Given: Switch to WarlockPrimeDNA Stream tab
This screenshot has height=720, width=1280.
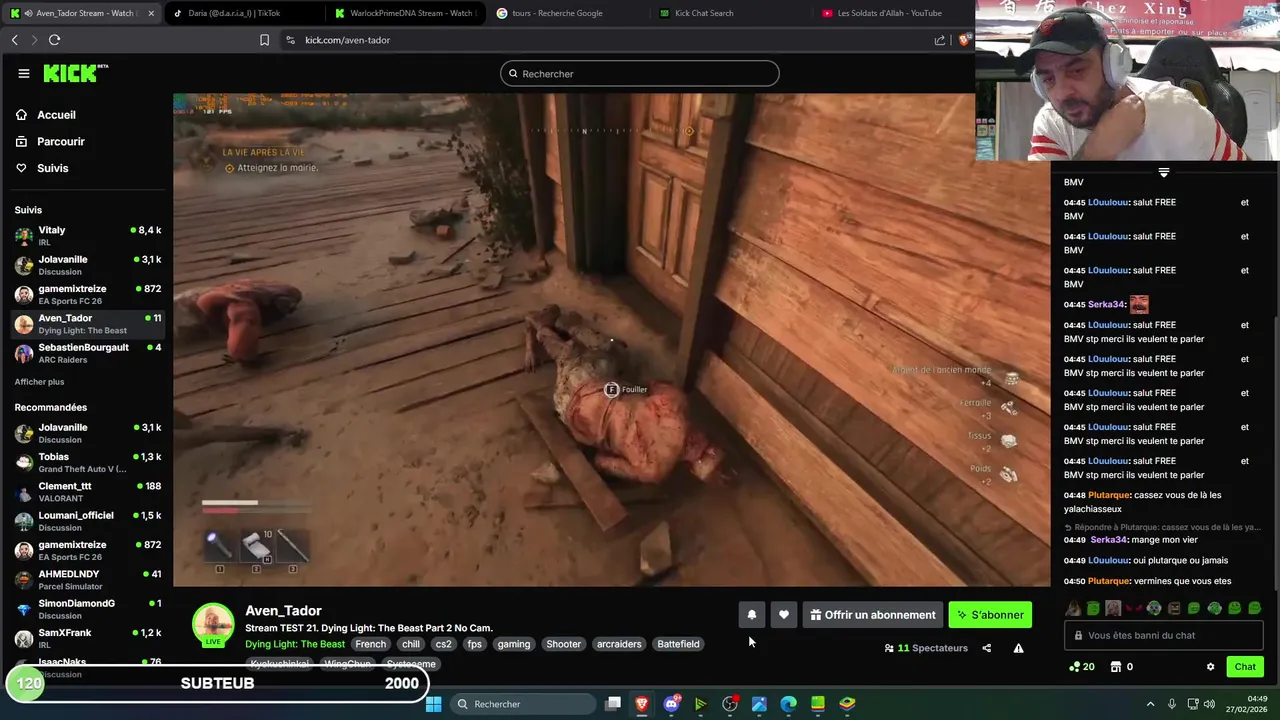Looking at the screenshot, I should [405, 13].
